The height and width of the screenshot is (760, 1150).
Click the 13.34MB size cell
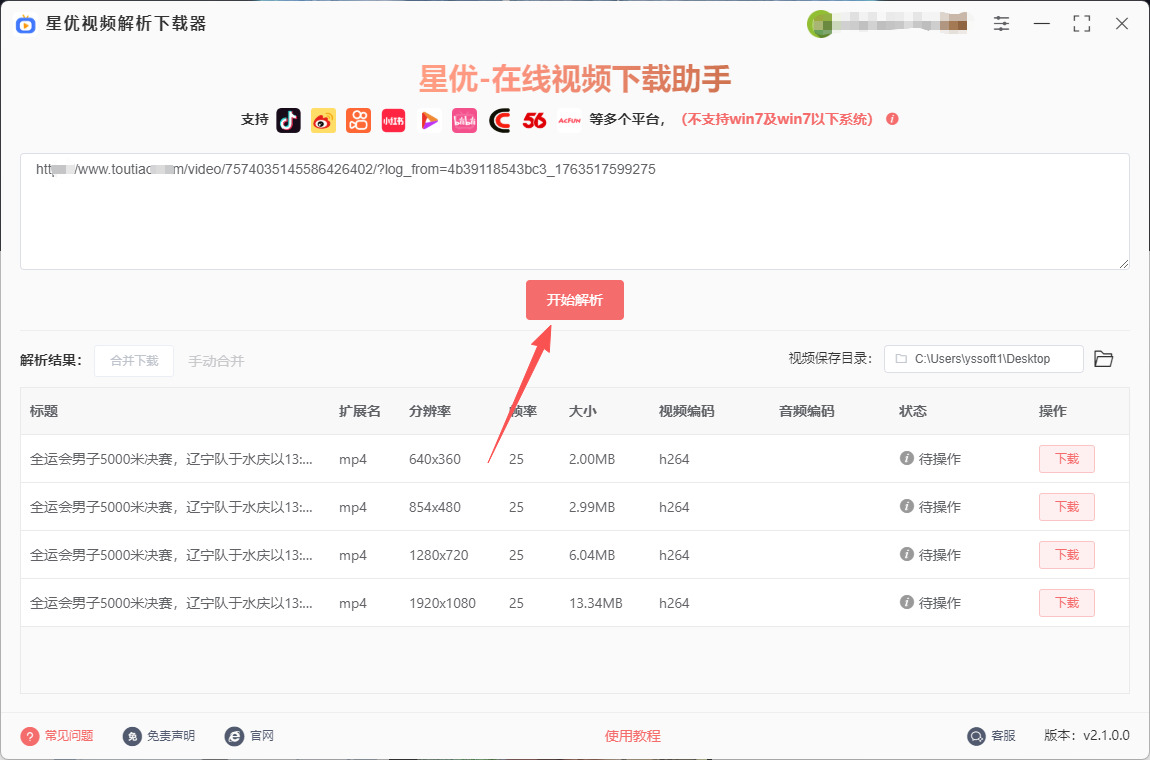(596, 603)
